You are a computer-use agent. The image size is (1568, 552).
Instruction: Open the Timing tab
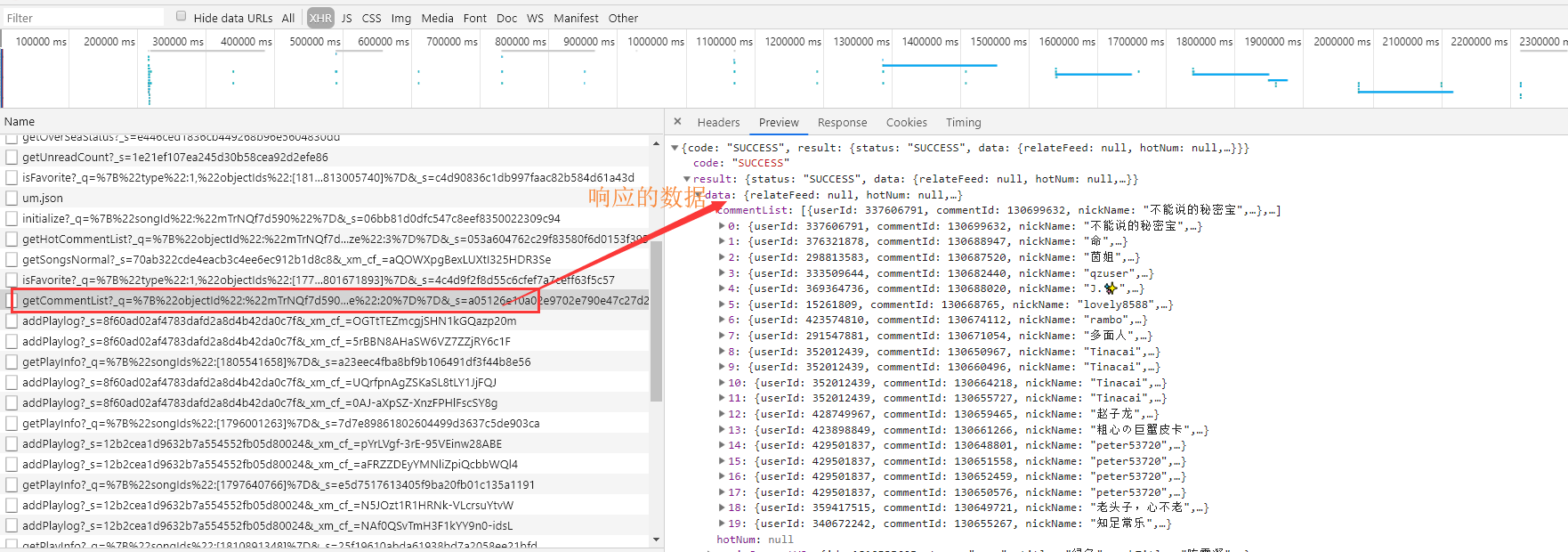[x=963, y=123]
